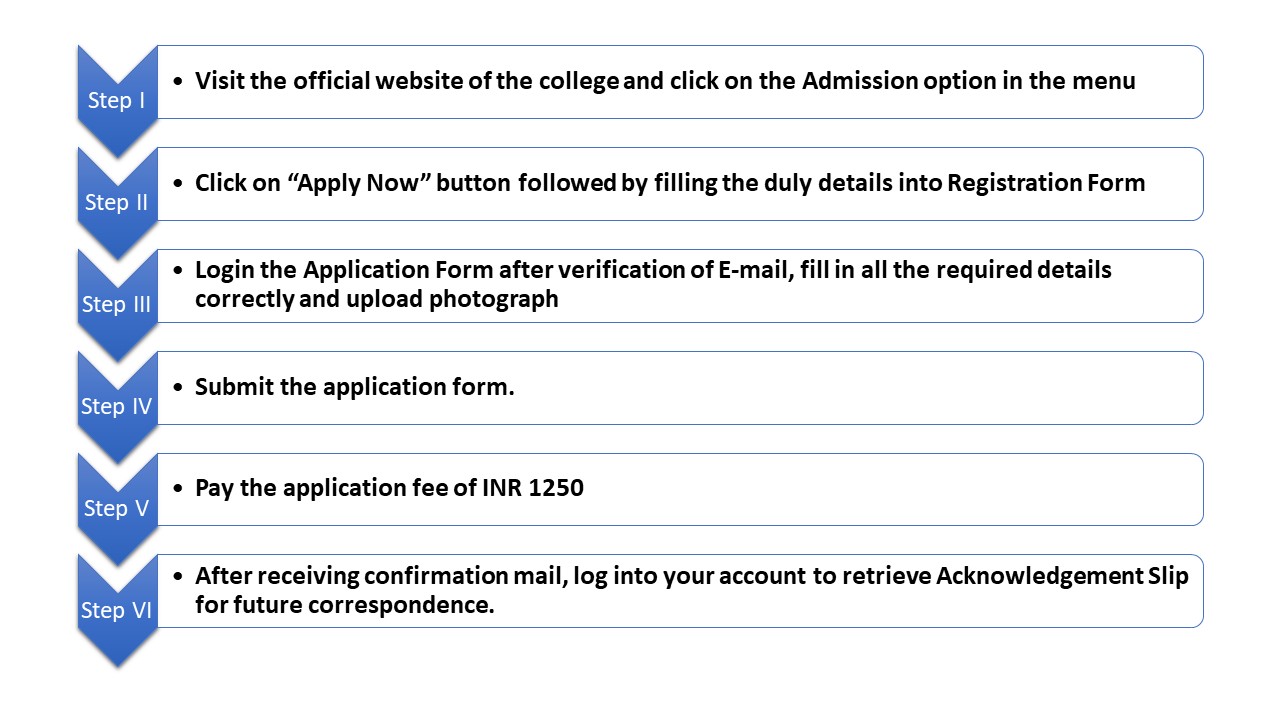This screenshot has width=1280, height=720.
Task: Click the bullet before "Submit the application form"
Action: pos(179,388)
